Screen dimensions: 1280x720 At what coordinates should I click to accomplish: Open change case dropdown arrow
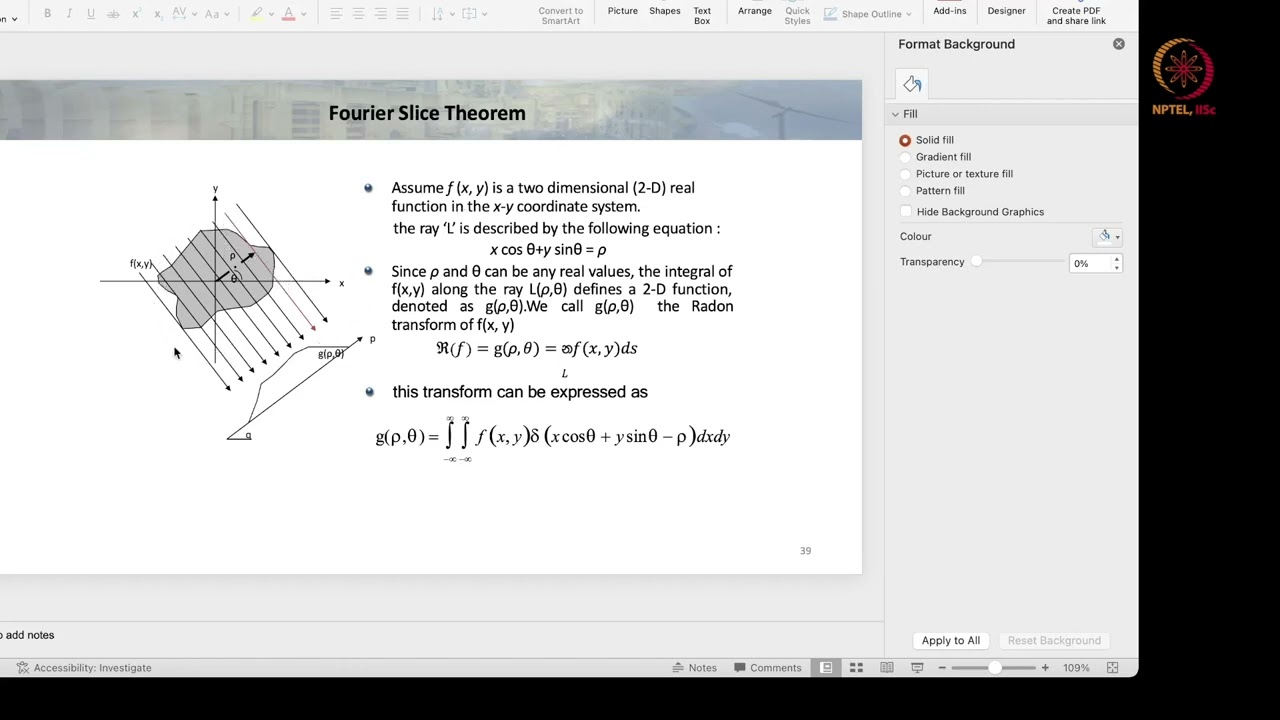(228, 14)
